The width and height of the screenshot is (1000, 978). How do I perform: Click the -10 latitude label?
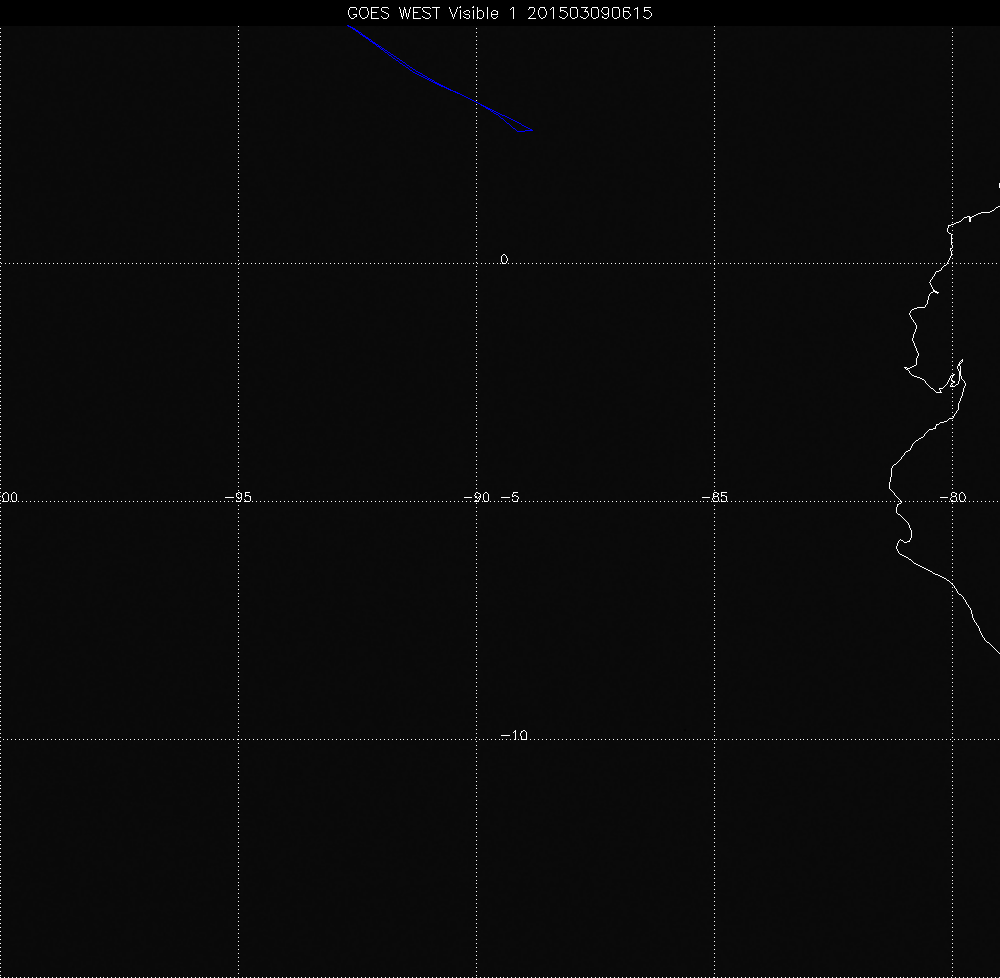pyautogui.click(x=513, y=736)
